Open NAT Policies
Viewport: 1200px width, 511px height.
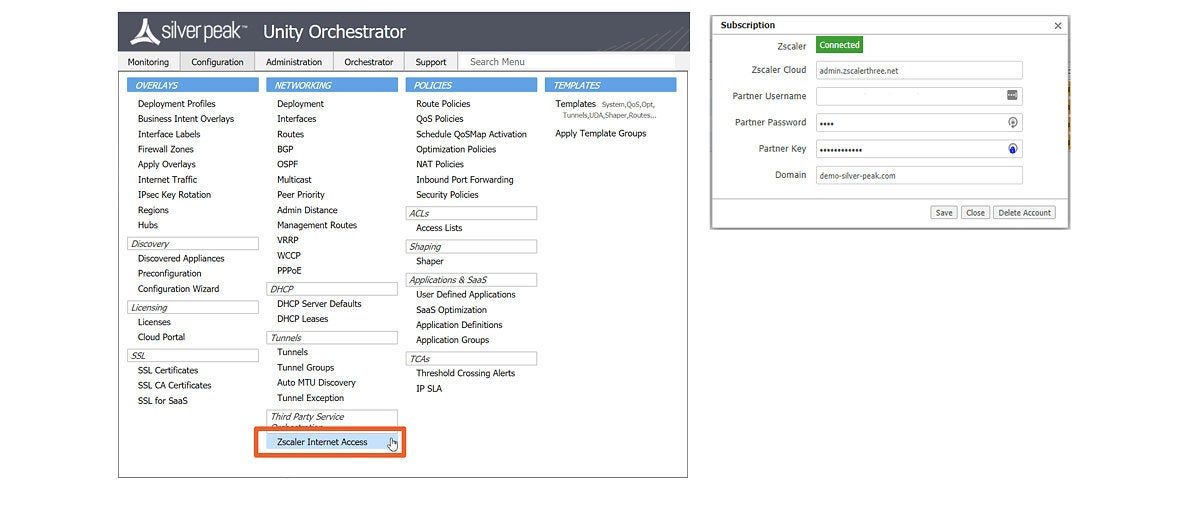[x=440, y=164]
